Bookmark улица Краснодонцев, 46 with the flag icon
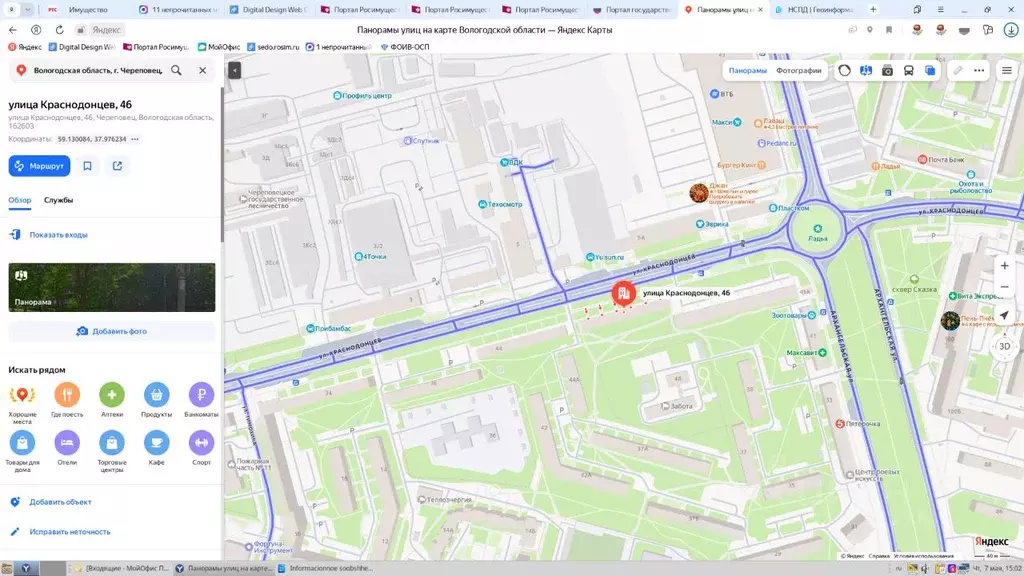This screenshot has width=1024, height=576. pos(88,166)
